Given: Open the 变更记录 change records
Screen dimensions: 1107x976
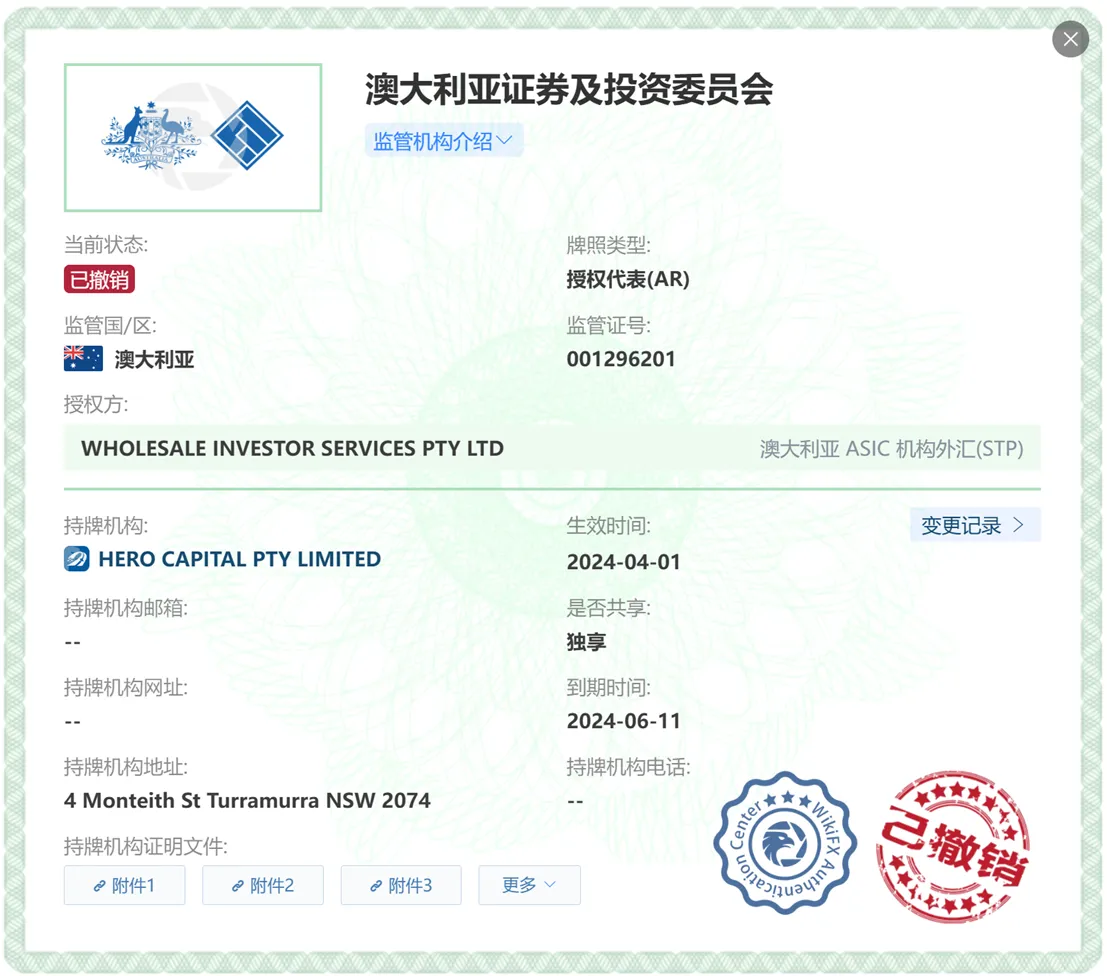Looking at the screenshot, I should (975, 525).
